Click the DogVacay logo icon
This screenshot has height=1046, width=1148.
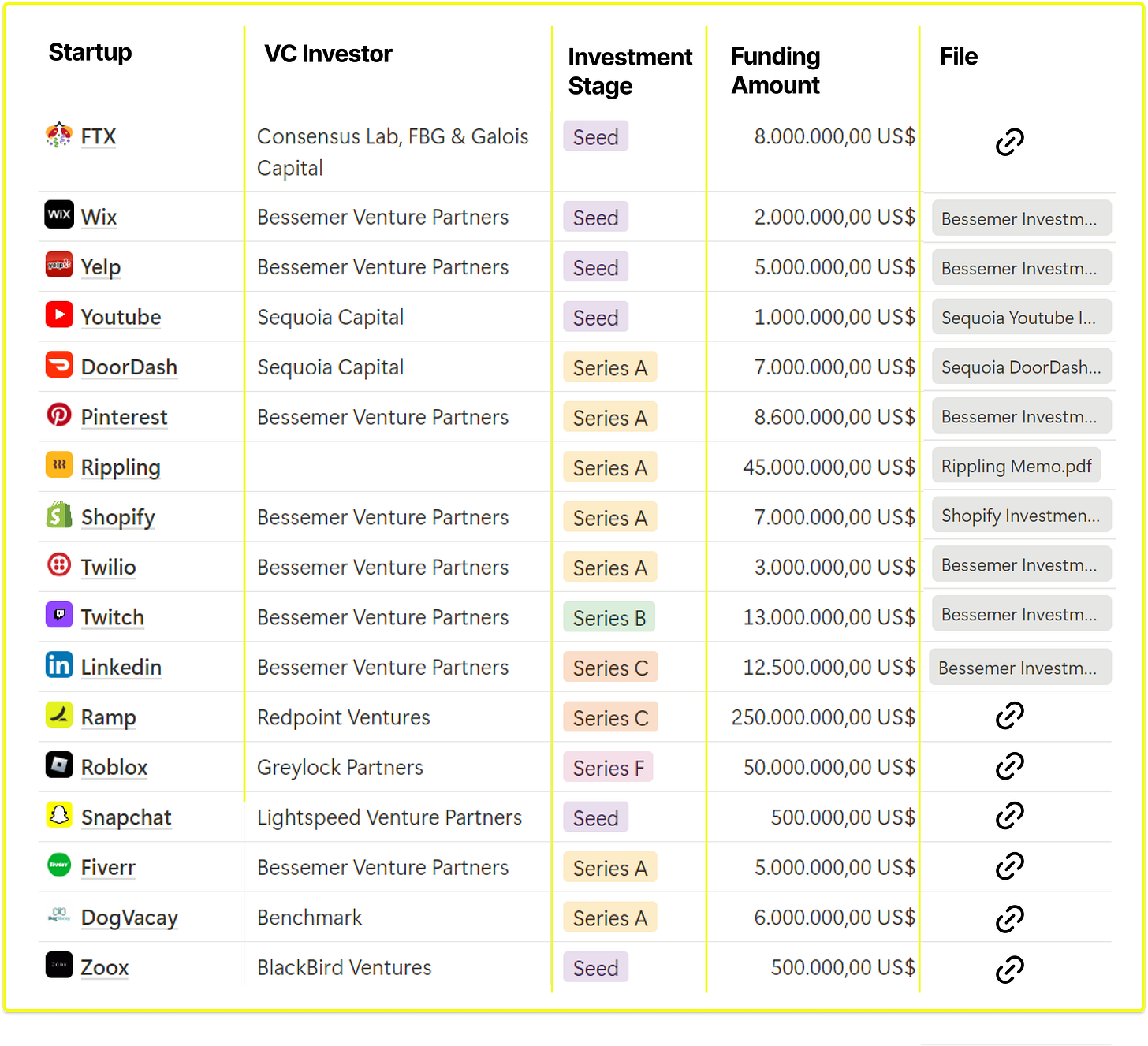59,914
